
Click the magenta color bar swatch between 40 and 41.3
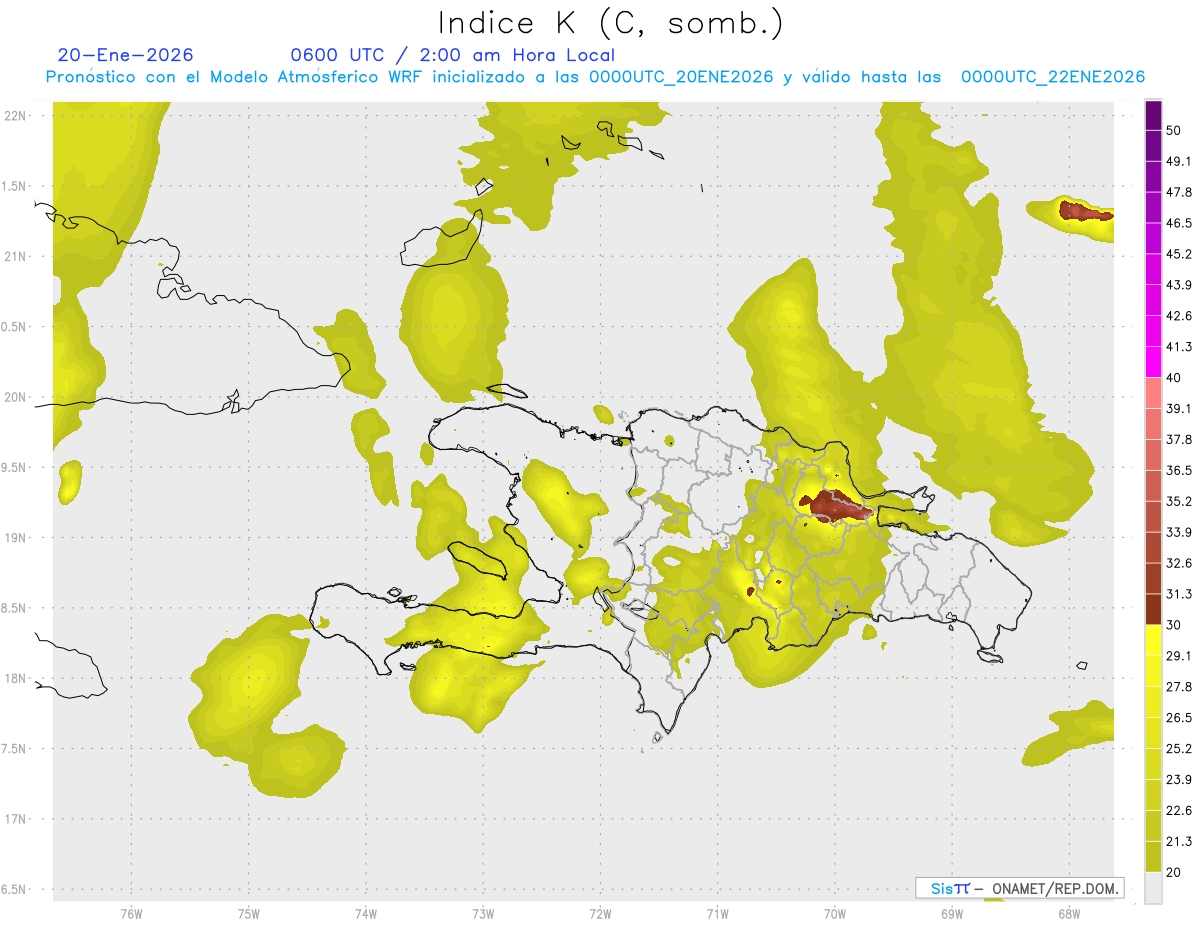point(1153,362)
